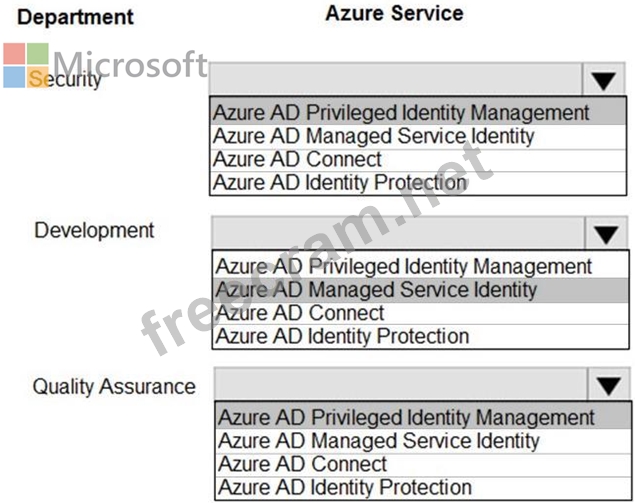This screenshot has width=635, height=503.
Task: Select Privileged Identity Management for Development
Action: click(421, 266)
